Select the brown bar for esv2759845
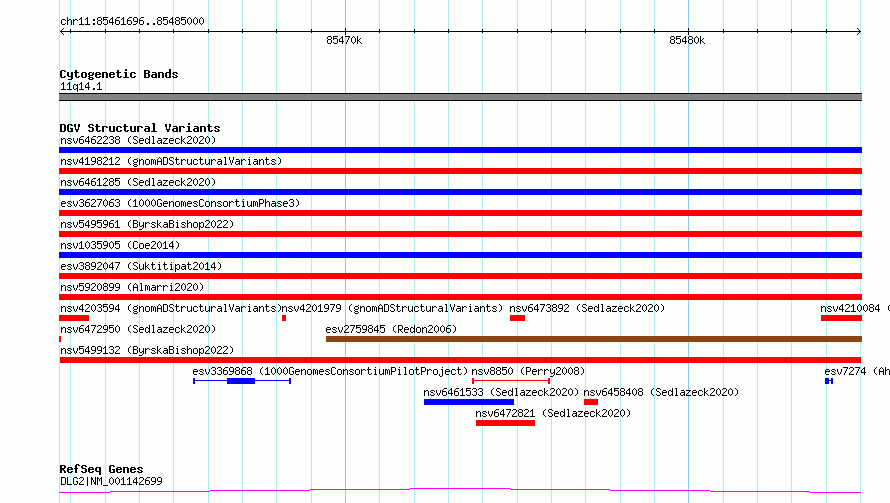The image size is (890, 503). [594, 339]
